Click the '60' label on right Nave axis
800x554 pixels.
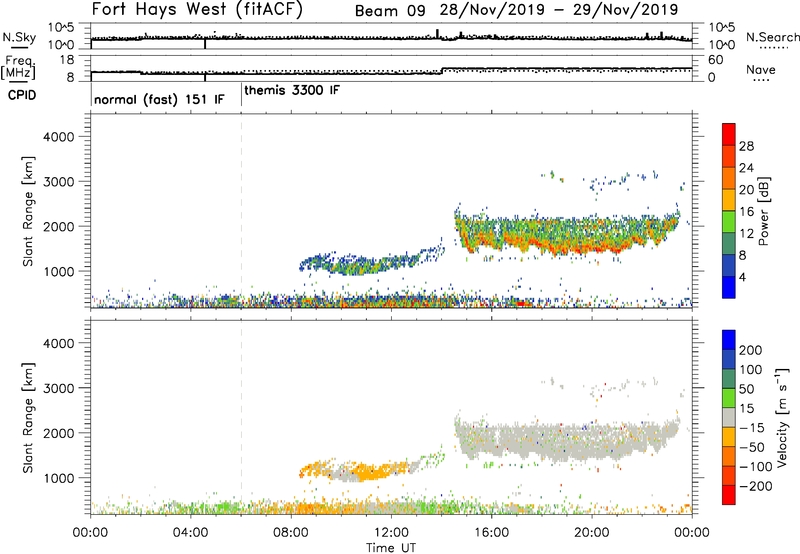pyautogui.click(x=716, y=60)
